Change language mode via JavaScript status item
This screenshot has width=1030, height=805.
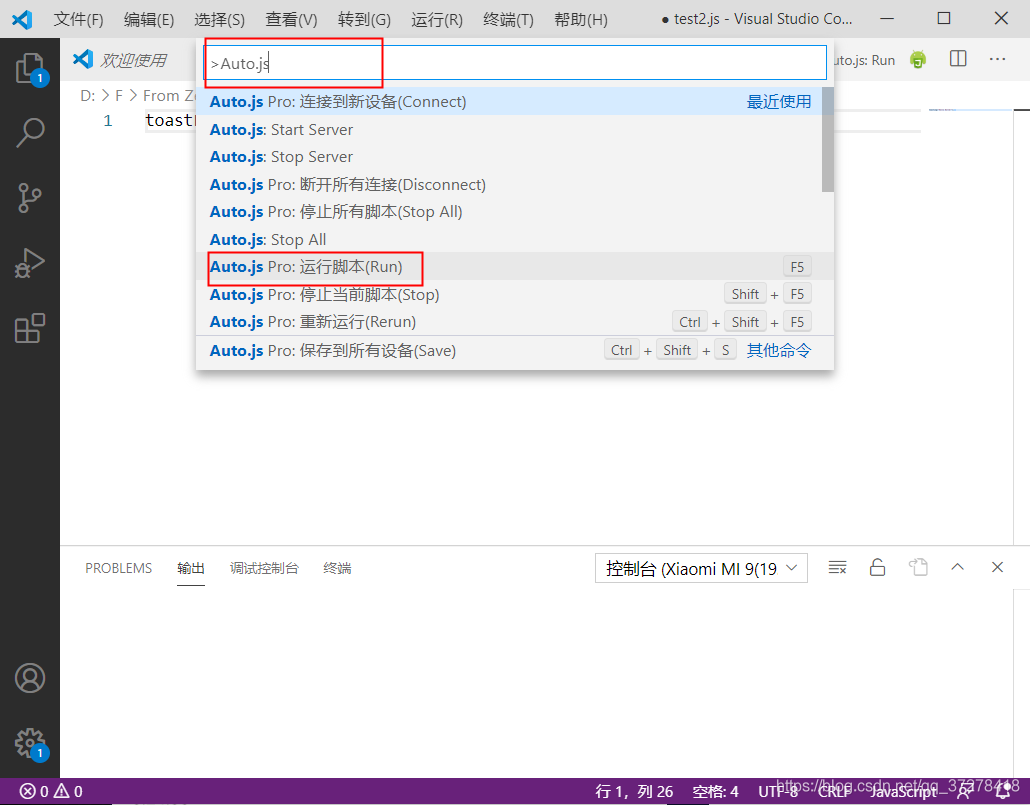(903, 791)
